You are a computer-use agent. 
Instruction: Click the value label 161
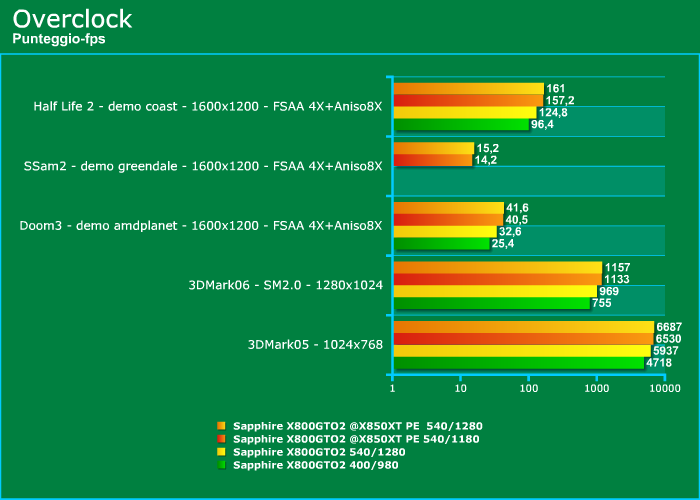click(x=555, y=88)
